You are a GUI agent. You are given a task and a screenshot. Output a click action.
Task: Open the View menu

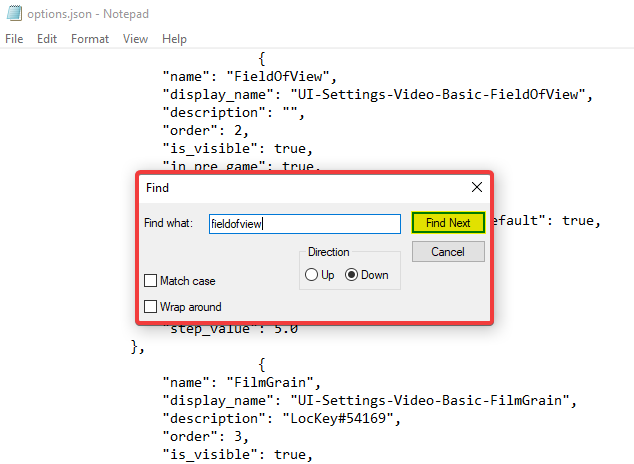[x=135, y=39]
